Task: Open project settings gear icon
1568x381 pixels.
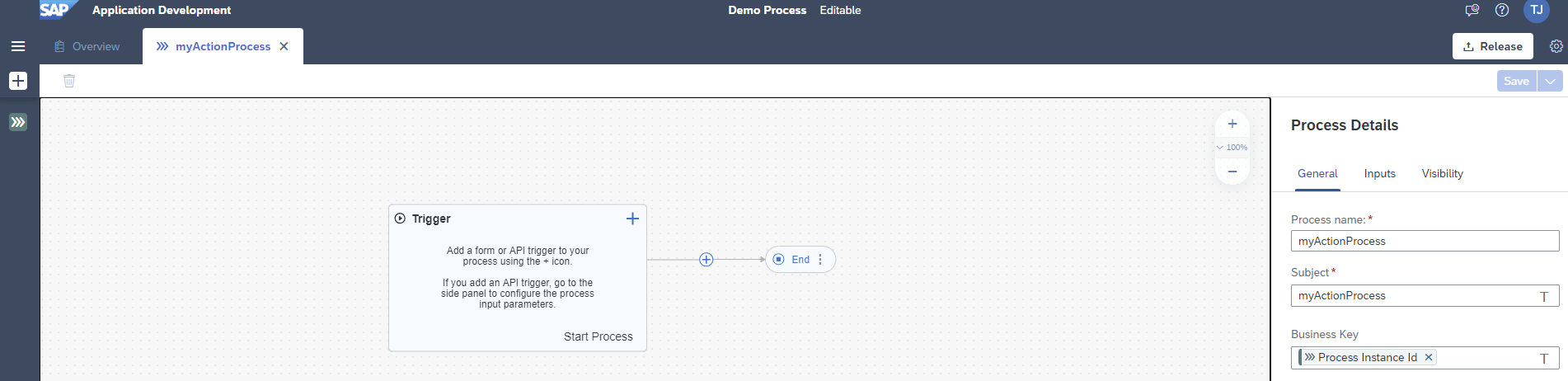Action: pyautogui.click(x=1556, y=46)
